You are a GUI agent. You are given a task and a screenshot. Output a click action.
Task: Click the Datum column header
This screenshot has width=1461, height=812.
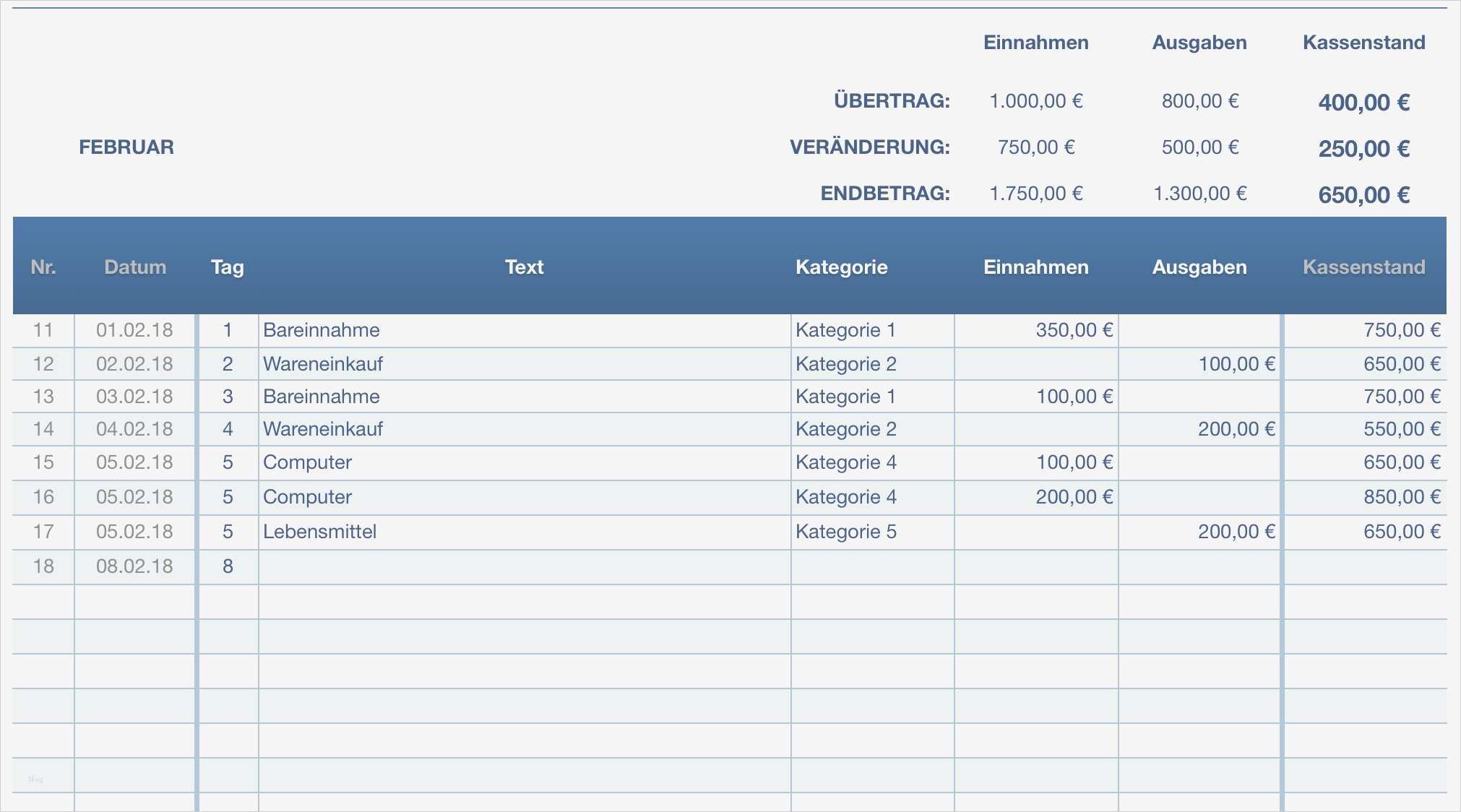135,267
